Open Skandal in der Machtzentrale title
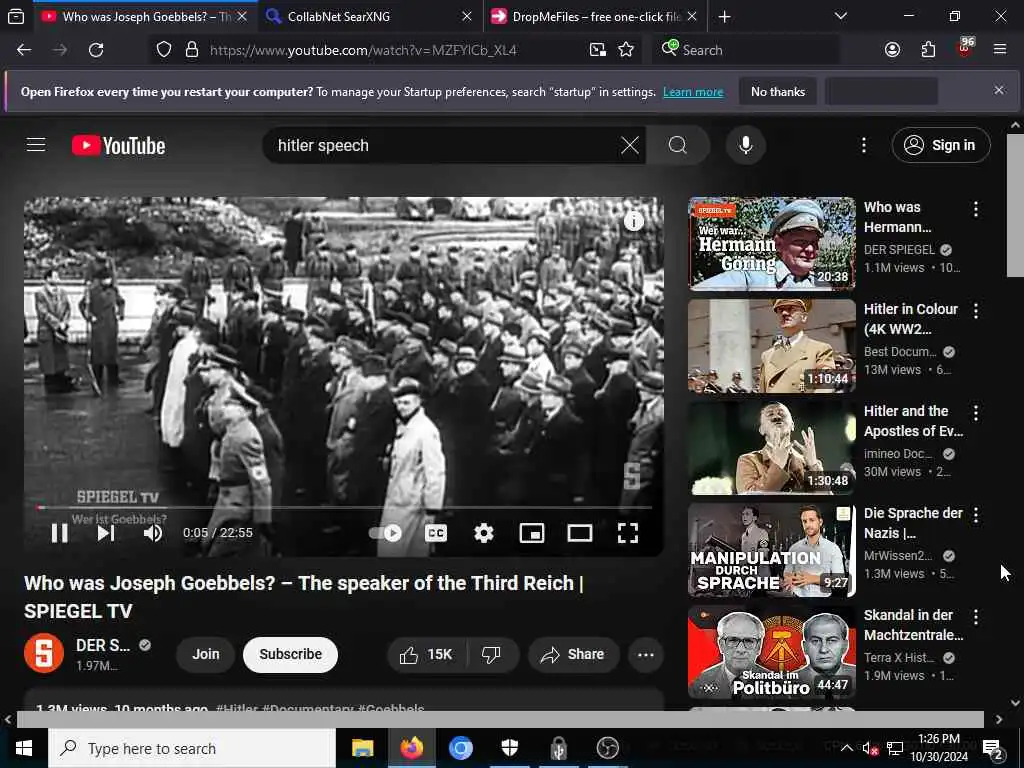Viewport: 1024px width, 768px height. tap(913, 625)
